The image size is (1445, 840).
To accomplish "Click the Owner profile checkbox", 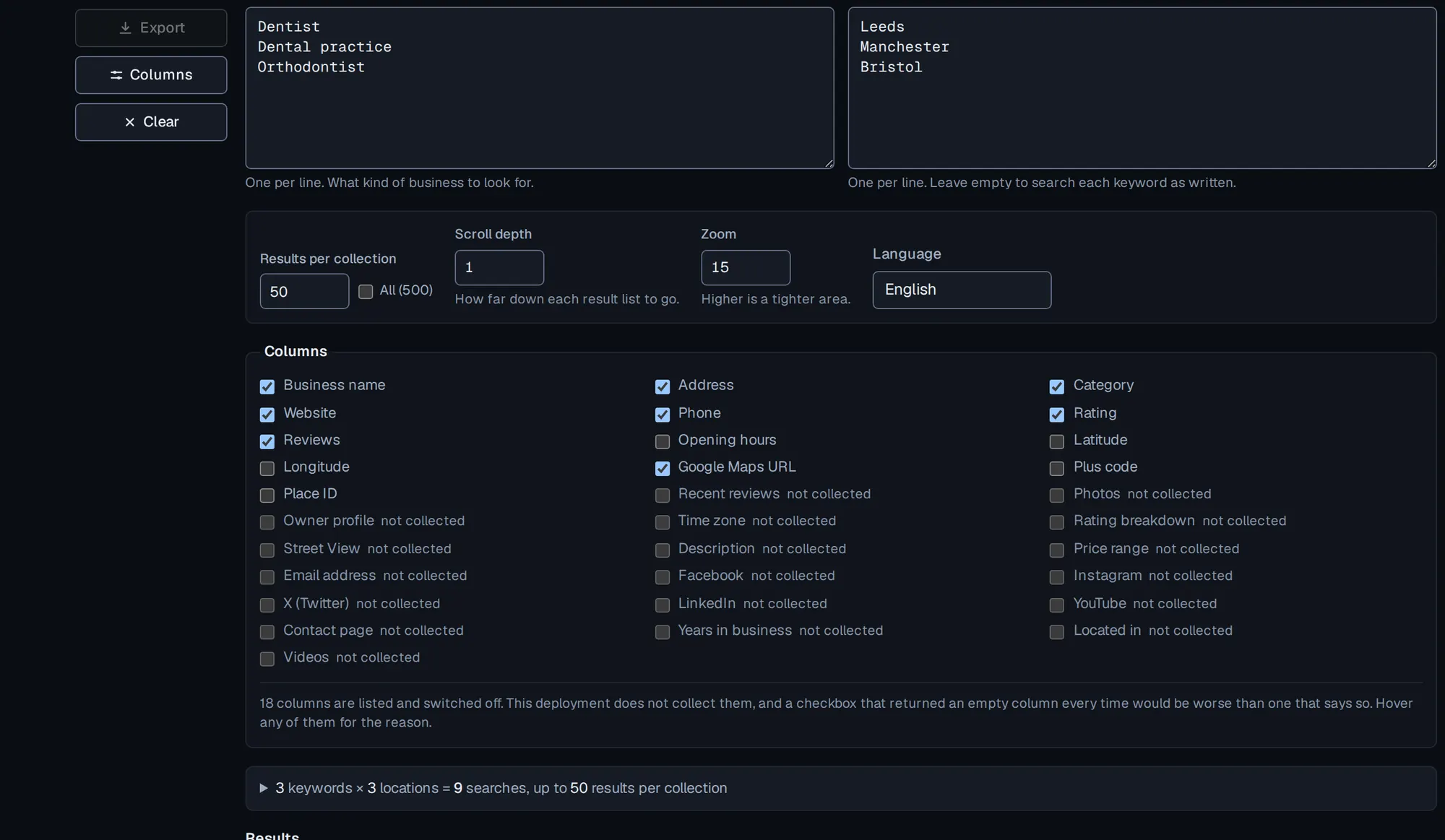I will [267, 521].
